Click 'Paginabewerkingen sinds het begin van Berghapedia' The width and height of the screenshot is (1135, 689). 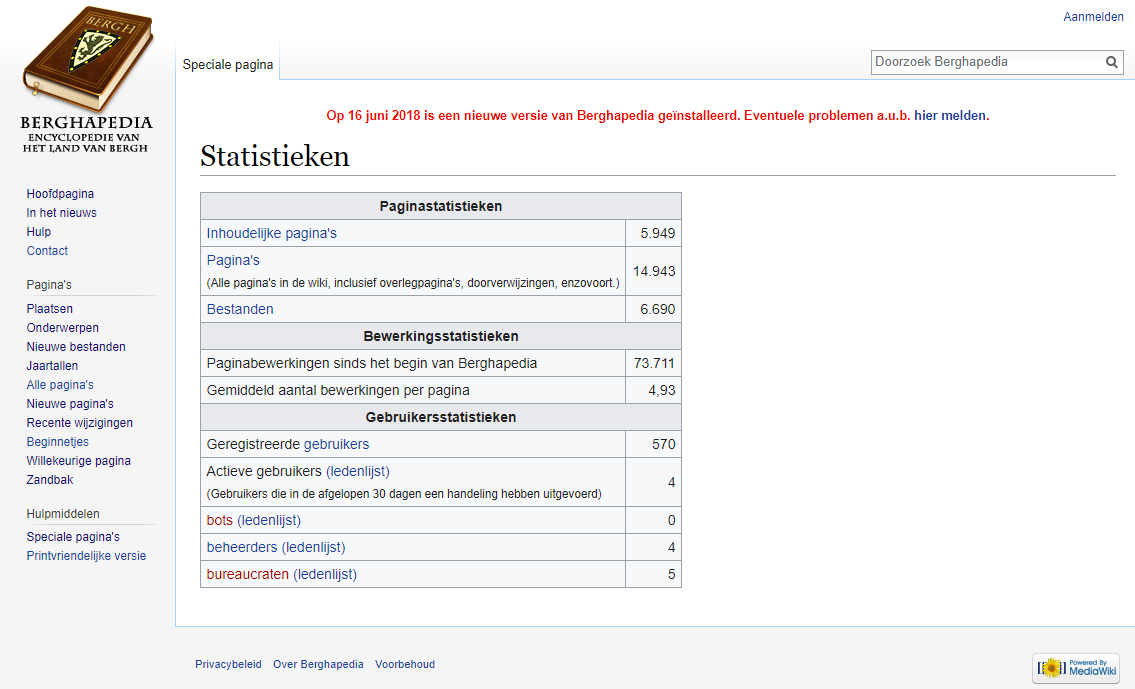pos(372,363)
